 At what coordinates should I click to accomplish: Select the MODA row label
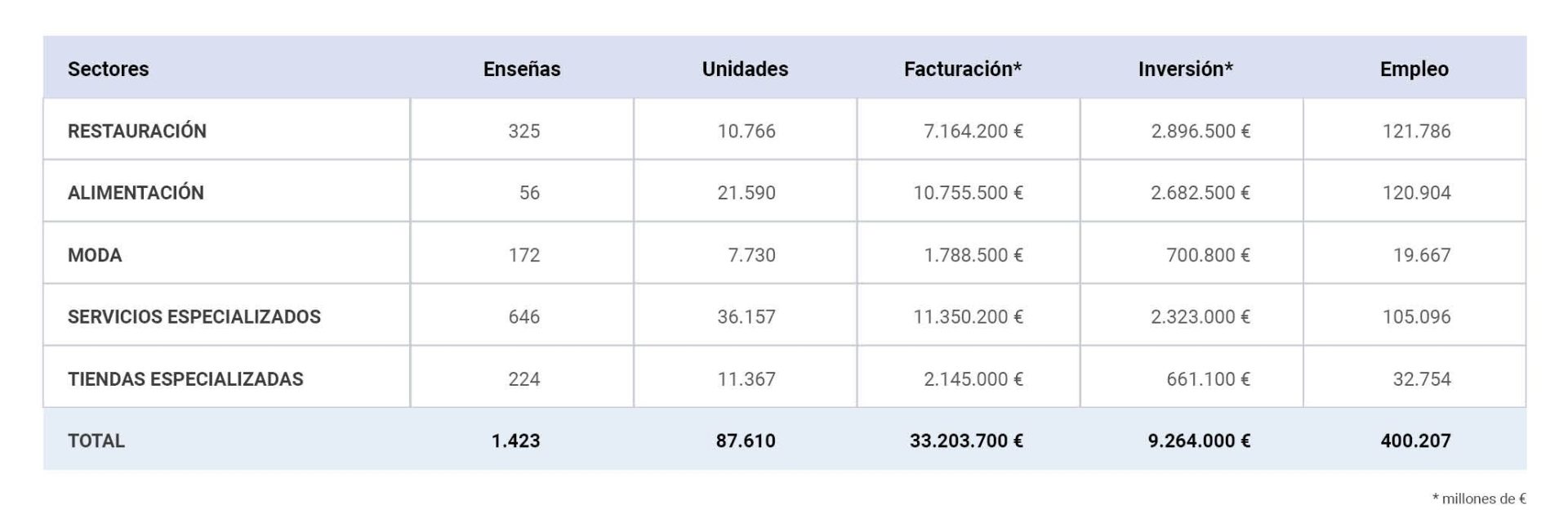click(x=95, y=255)
